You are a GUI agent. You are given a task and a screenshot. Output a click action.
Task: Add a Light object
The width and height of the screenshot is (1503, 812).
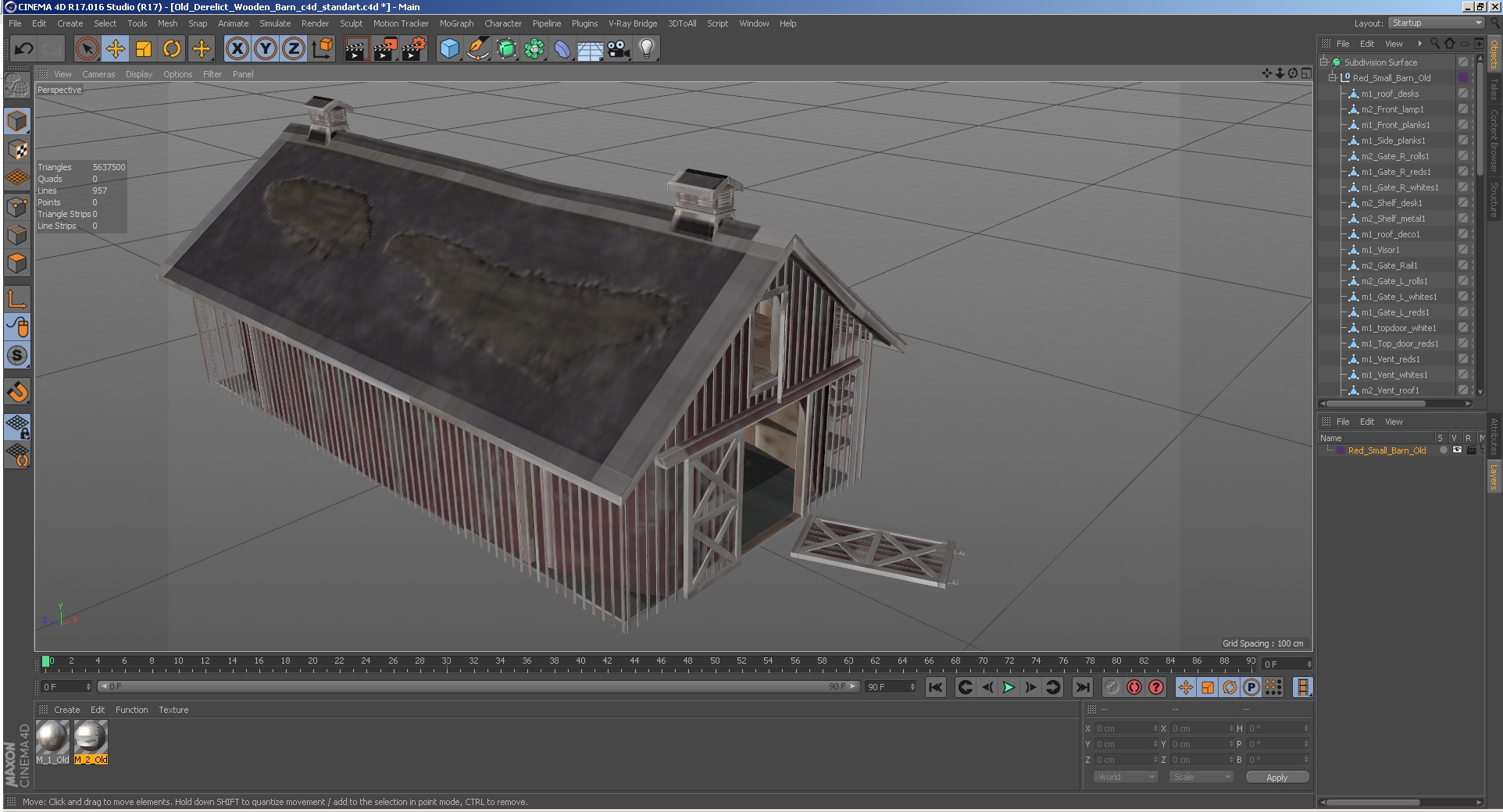[647, 49]
